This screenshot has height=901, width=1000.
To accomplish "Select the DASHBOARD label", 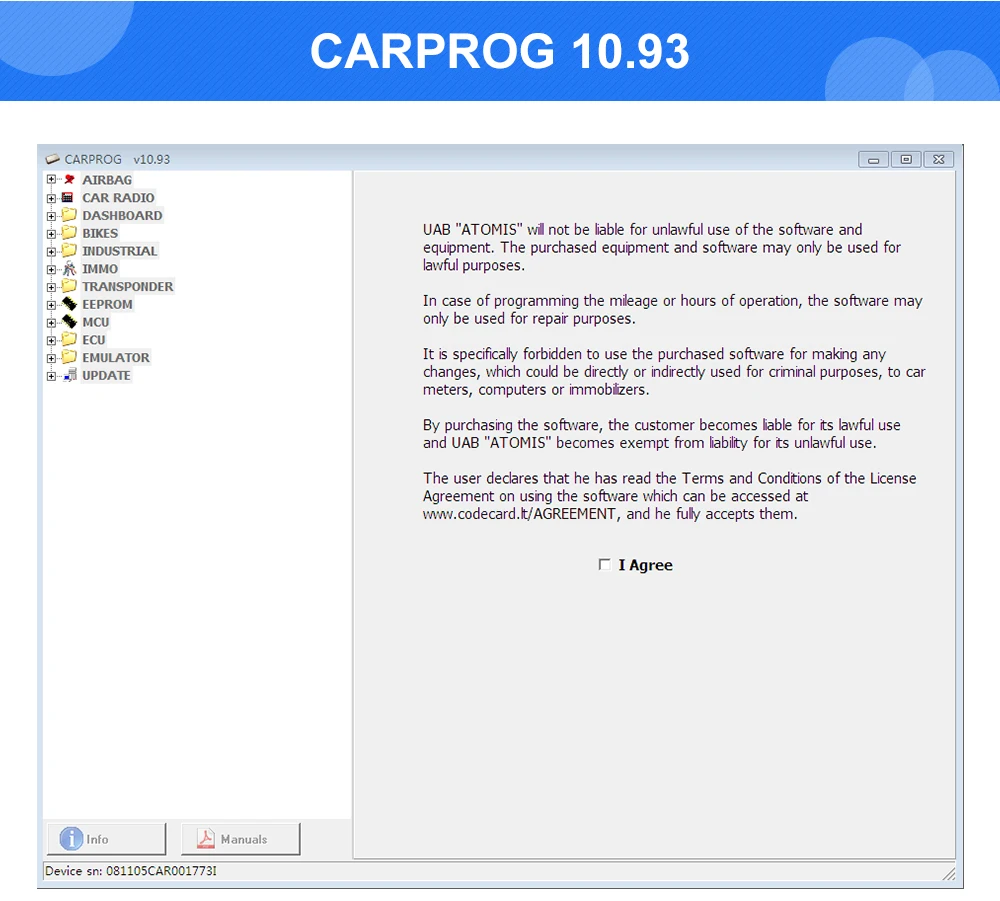I will 122,216.
